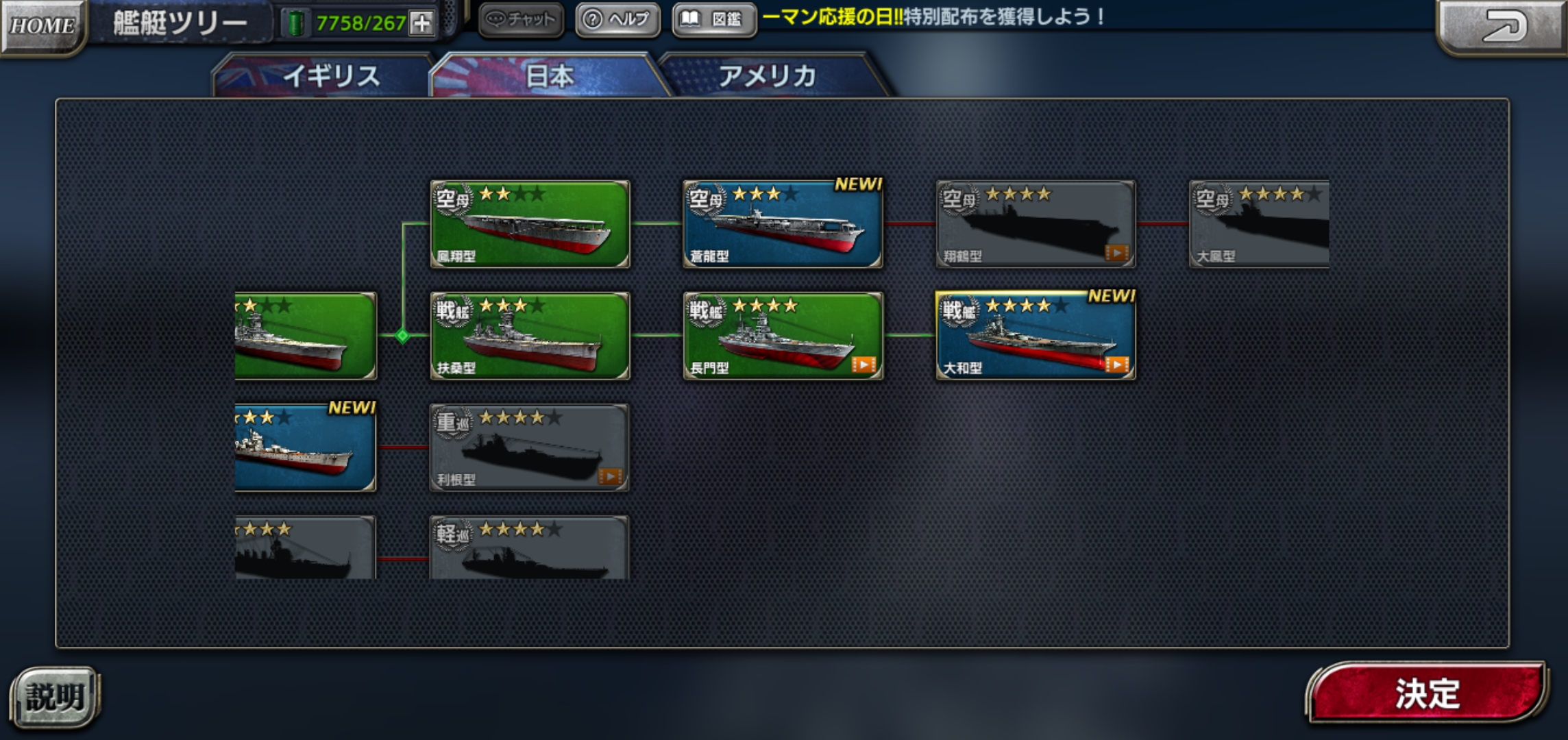
Task: Open the 図鑑 encyclopedia button
Action: tap(715, 19)
